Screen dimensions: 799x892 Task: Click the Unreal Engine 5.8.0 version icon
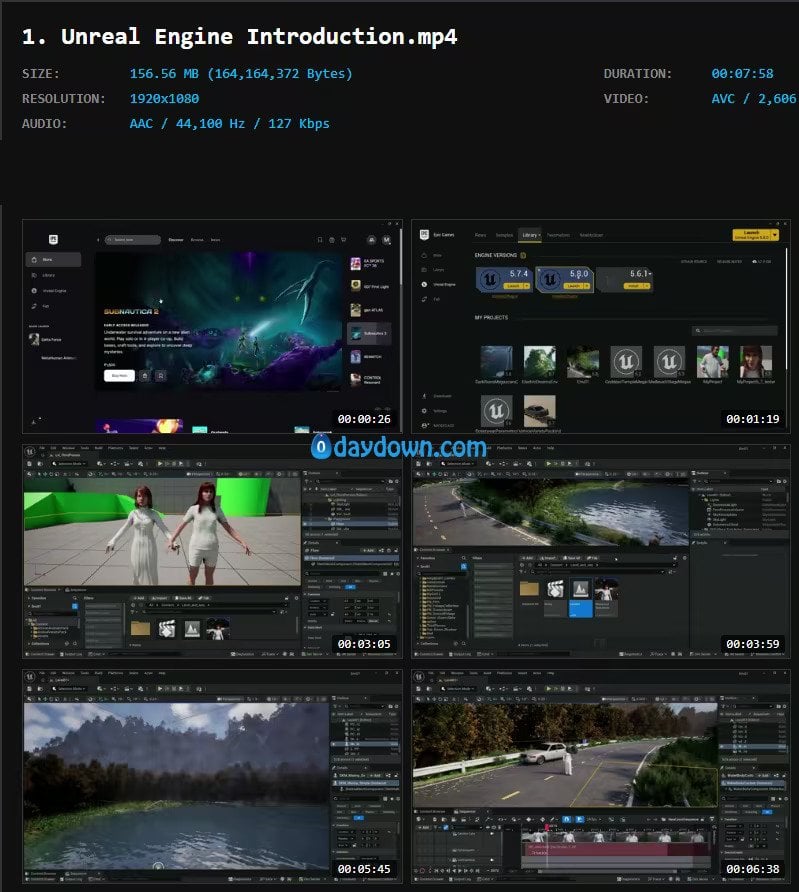click(x=550, y=279)
